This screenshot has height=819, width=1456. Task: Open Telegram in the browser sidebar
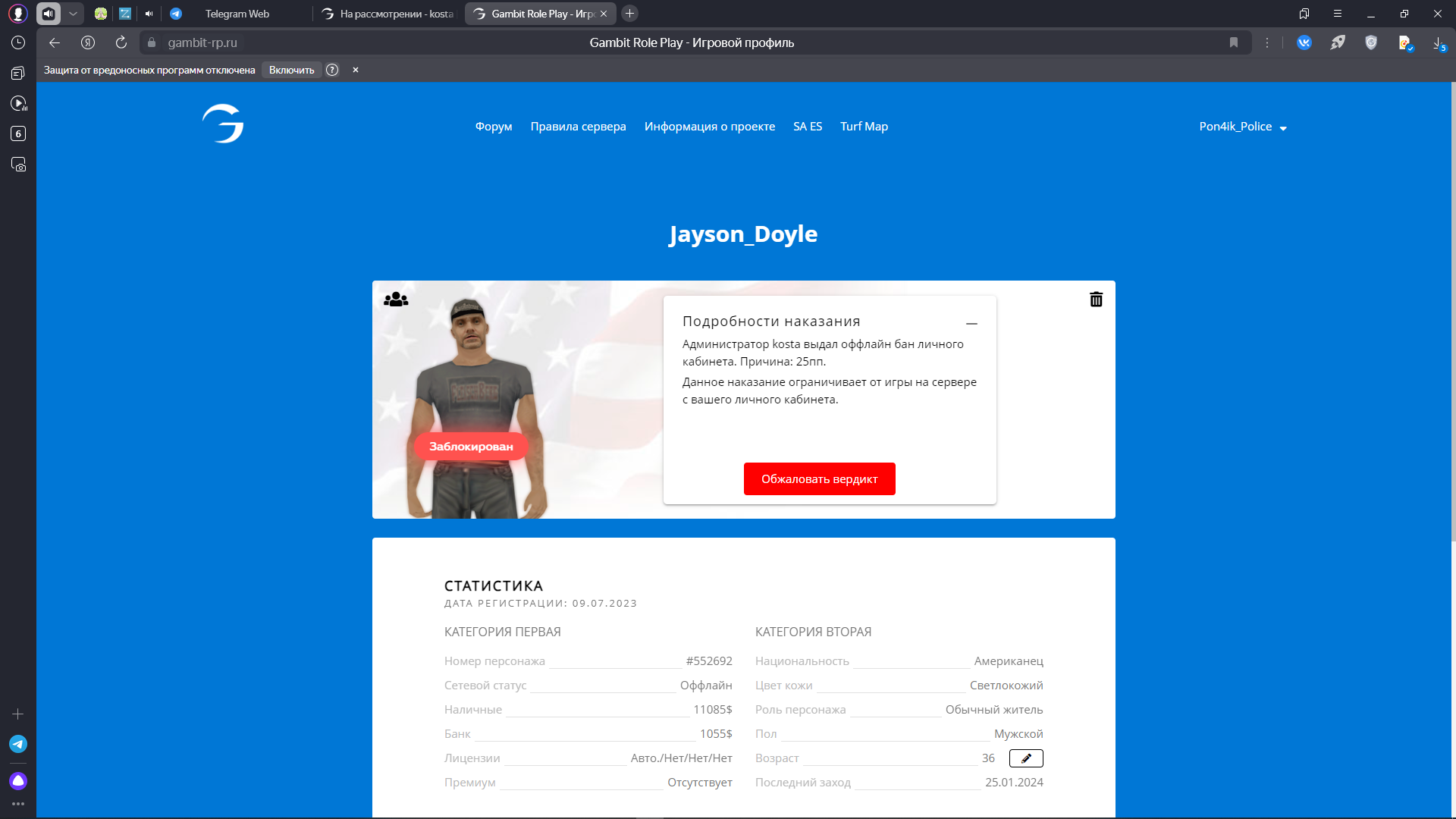18,744
